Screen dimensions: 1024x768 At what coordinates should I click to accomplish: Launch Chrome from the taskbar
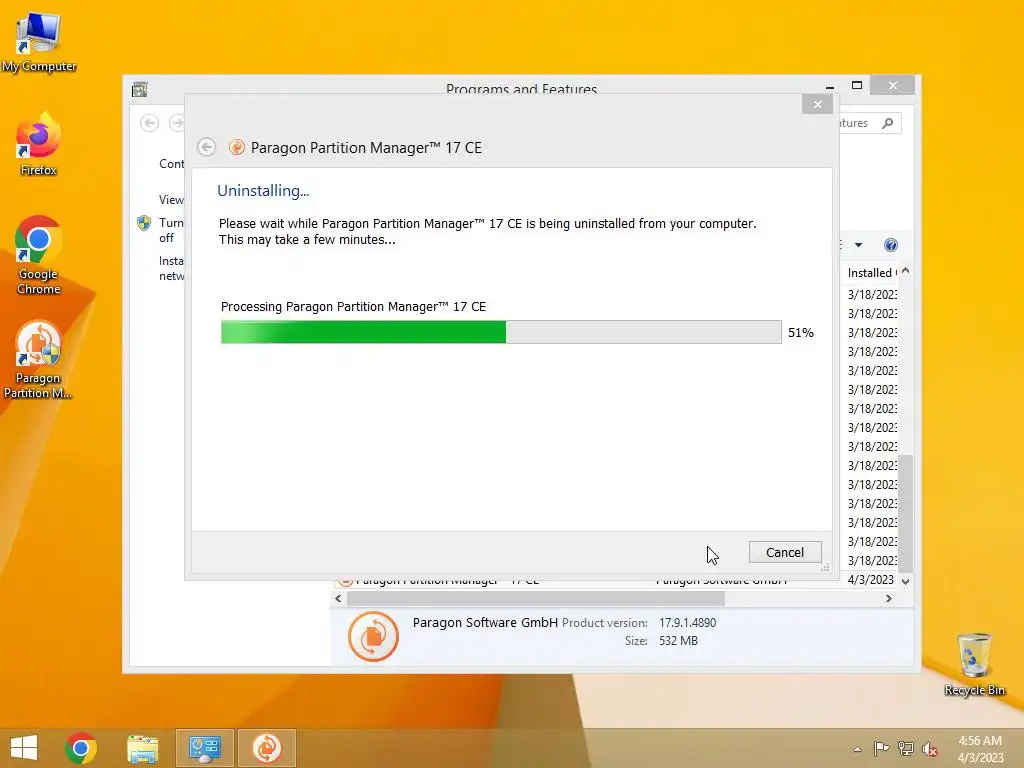(81, 748)
